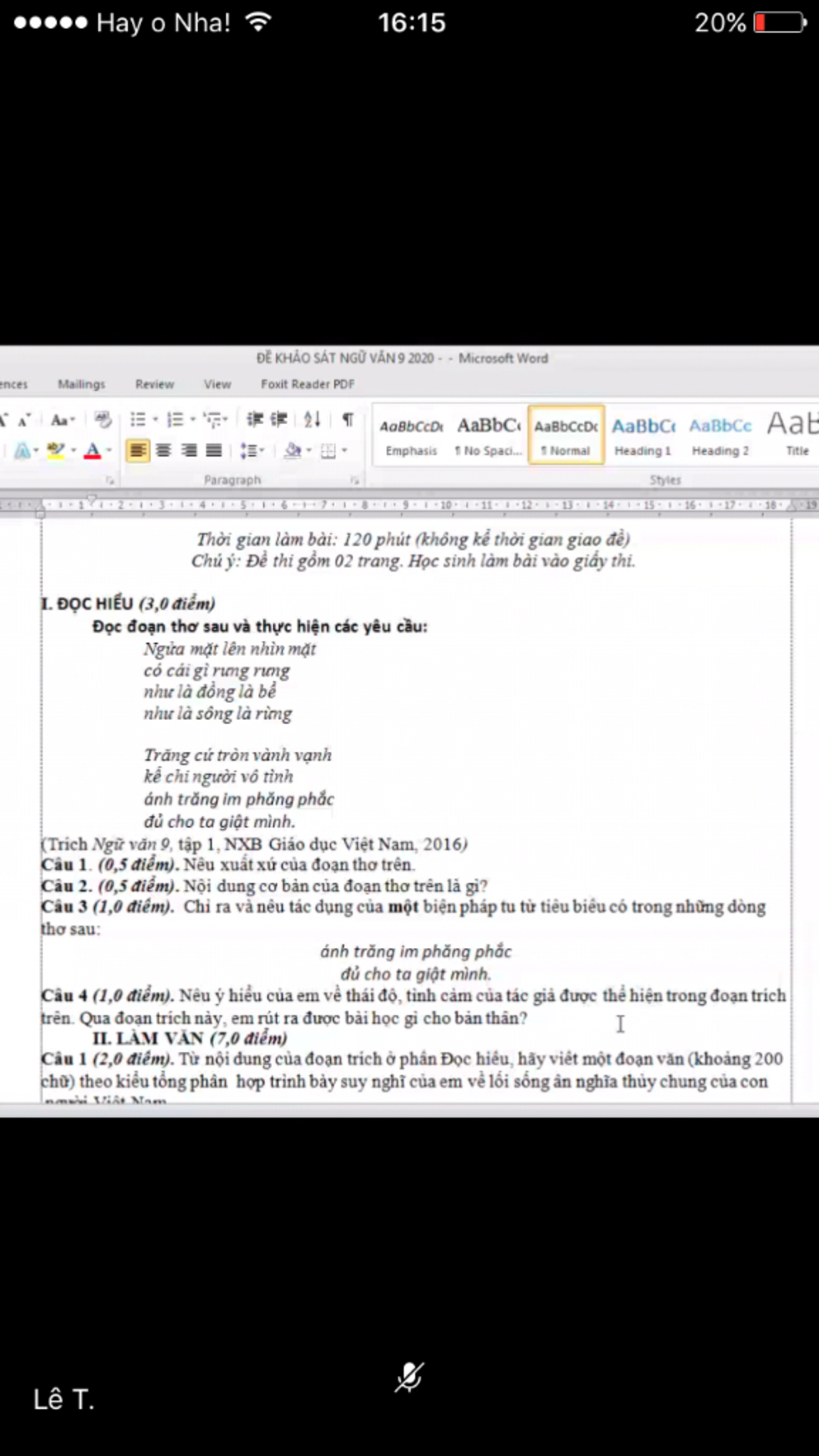Click the line starting with Câu 2. (0,5 điểm)
The image size is (819, 1456).
click(265, 886)
